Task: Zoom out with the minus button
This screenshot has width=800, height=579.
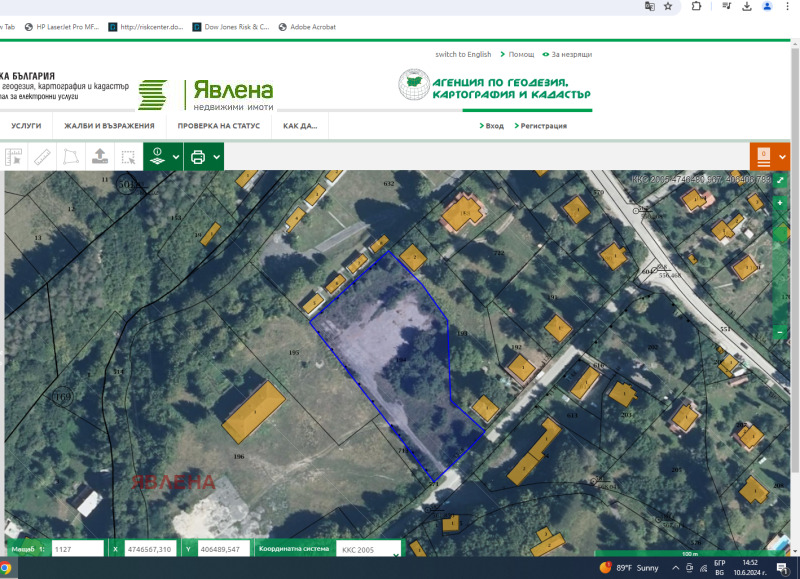Action: [x=780, y=331]
